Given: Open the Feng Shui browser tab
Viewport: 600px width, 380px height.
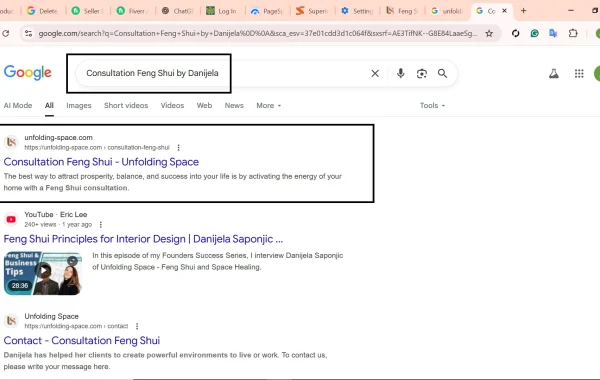Looking at the screenshot, I should pyautogui.click(x=402, y=11).
